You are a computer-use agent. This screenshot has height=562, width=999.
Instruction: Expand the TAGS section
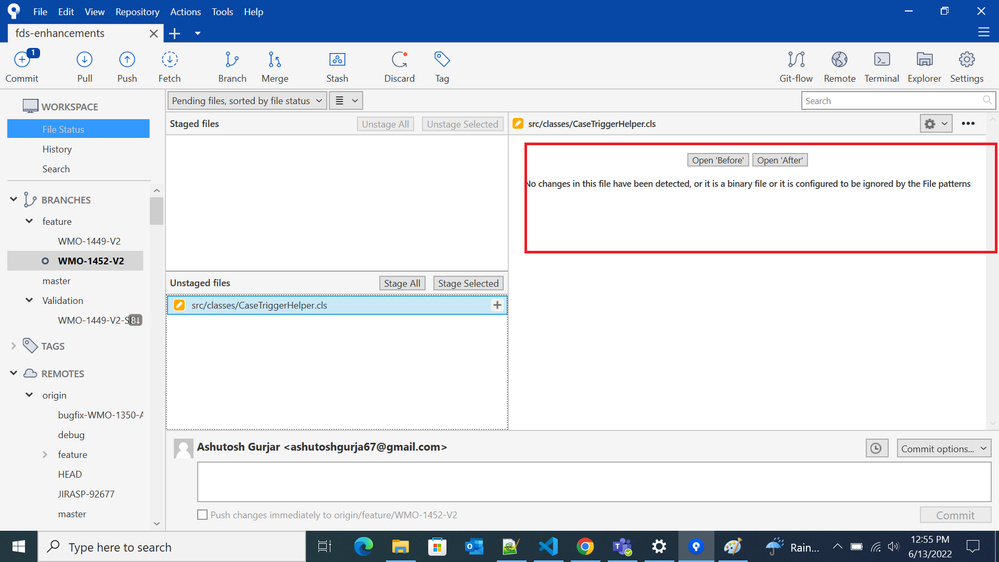[13, 346]
